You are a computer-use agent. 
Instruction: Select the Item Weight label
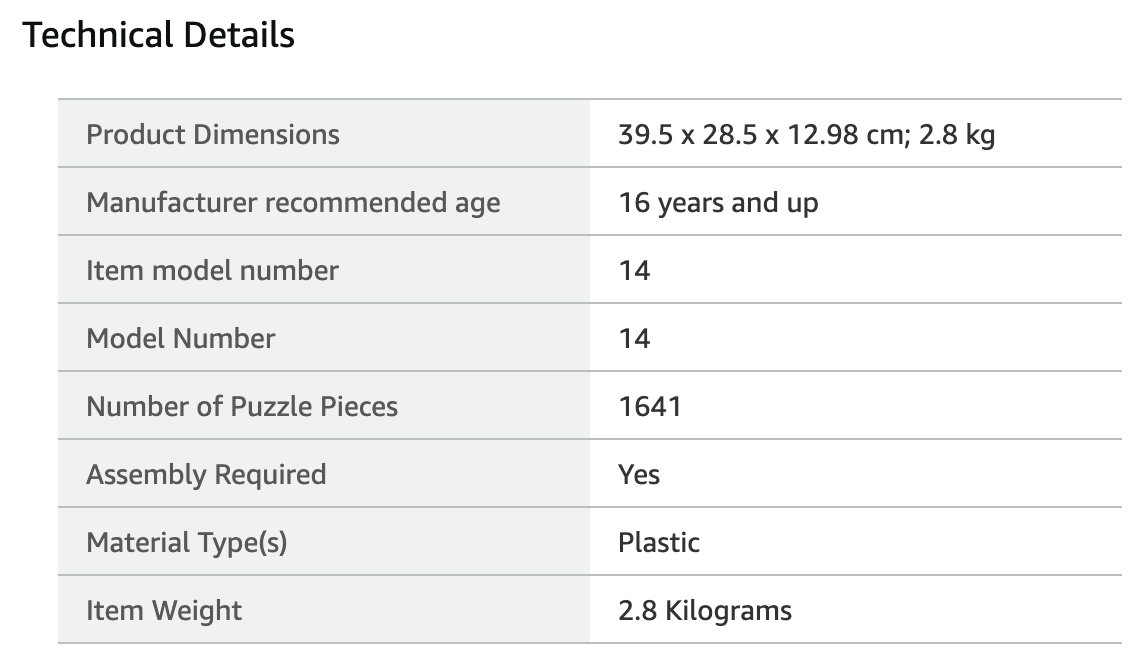coord(164,611)
